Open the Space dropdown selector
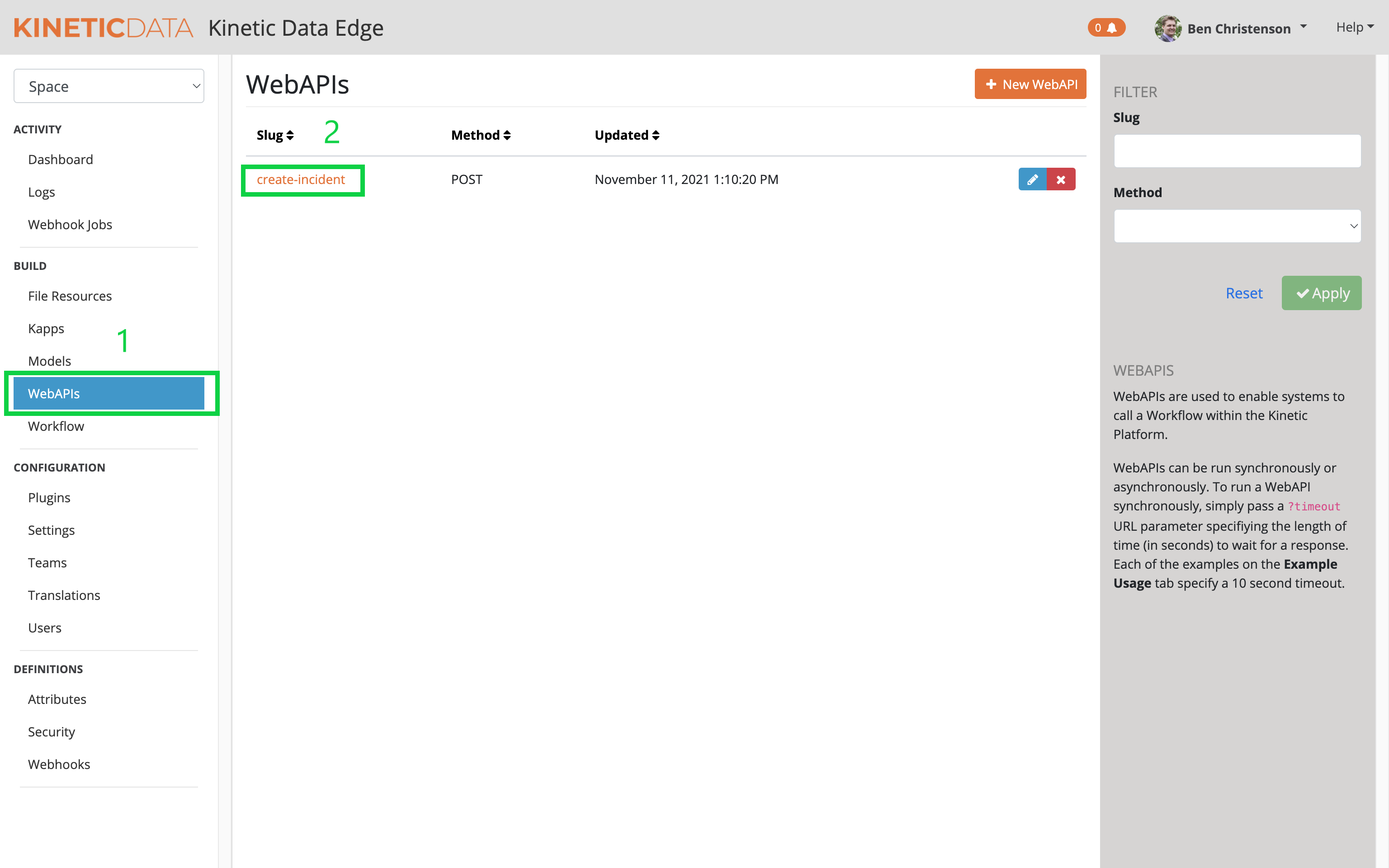The height and width of the screenshot is (868, 1389). (109, 86)
